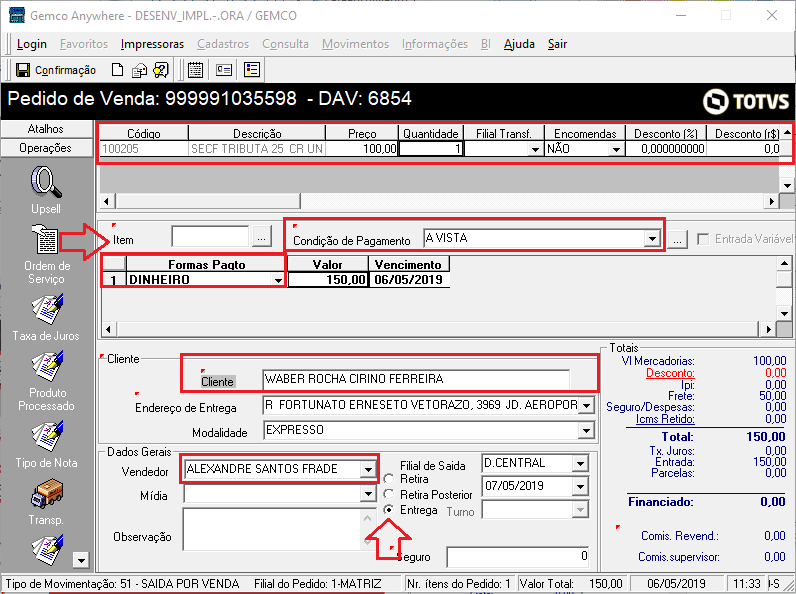The width and height of the screenshot is (796, 594).
Task: Click the Preço 100,00 cell
Action: coord(361,149)
